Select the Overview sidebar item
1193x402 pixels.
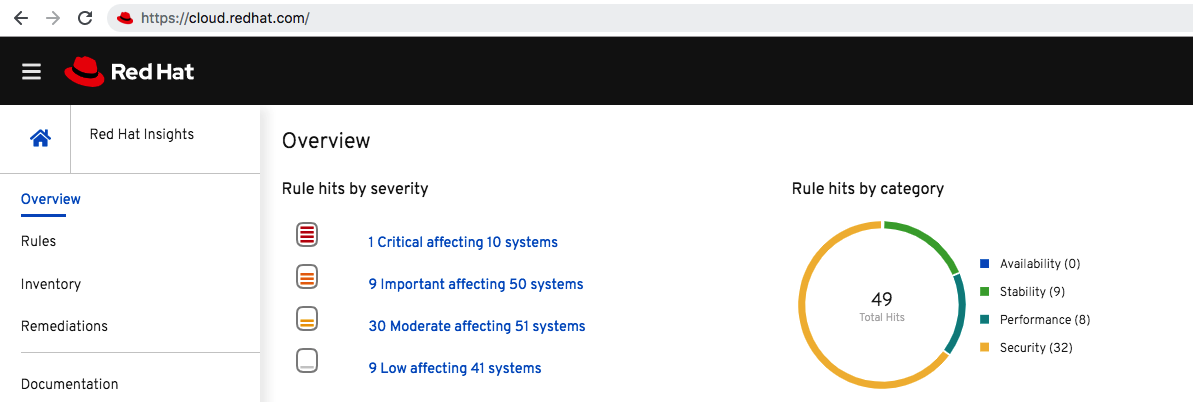click(x=50, y=199)
